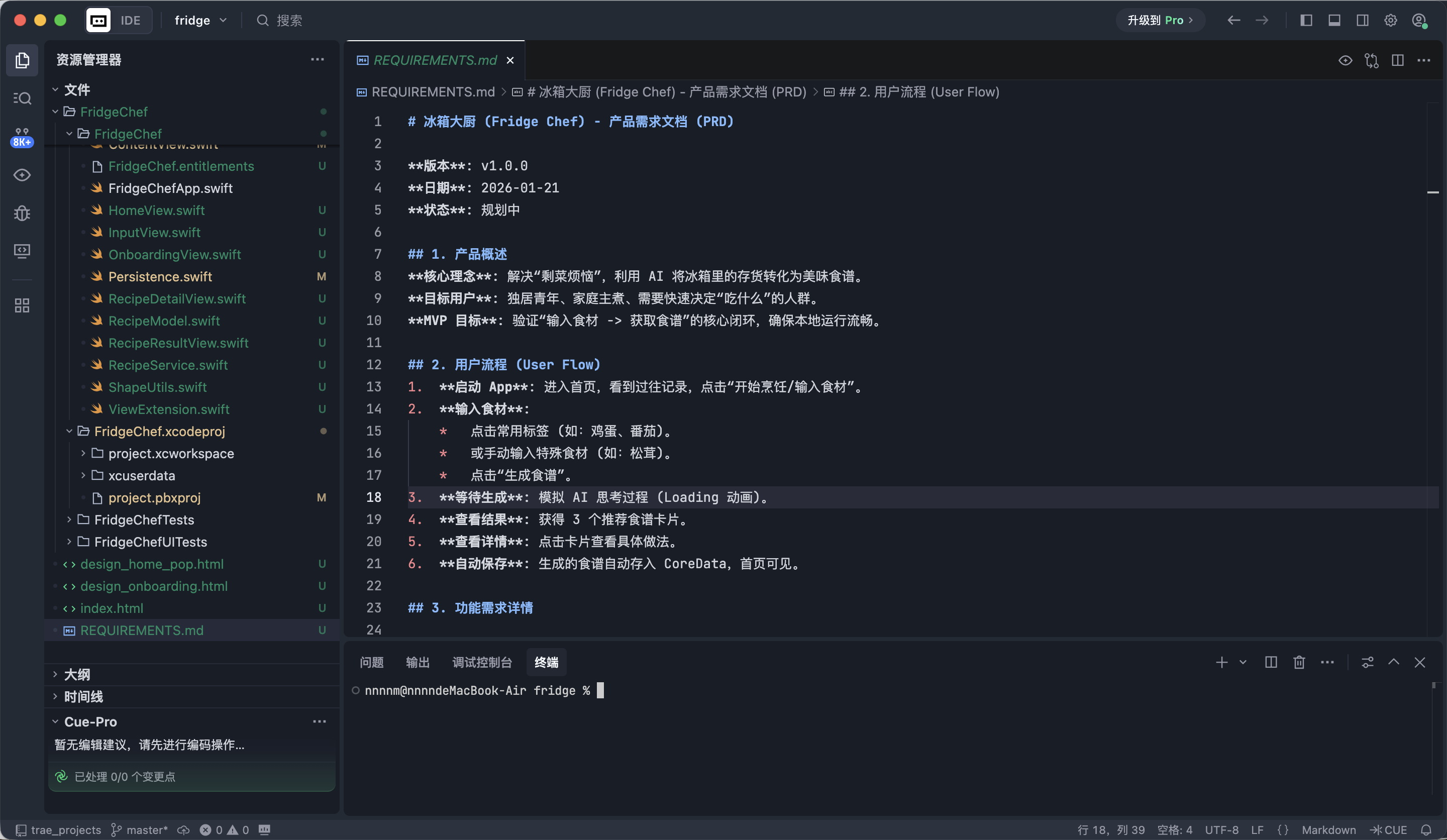This screenshot has width=1447, height=840.
Task: Toggle the bottom panel layout button
Action: (x=1334, y=20)
